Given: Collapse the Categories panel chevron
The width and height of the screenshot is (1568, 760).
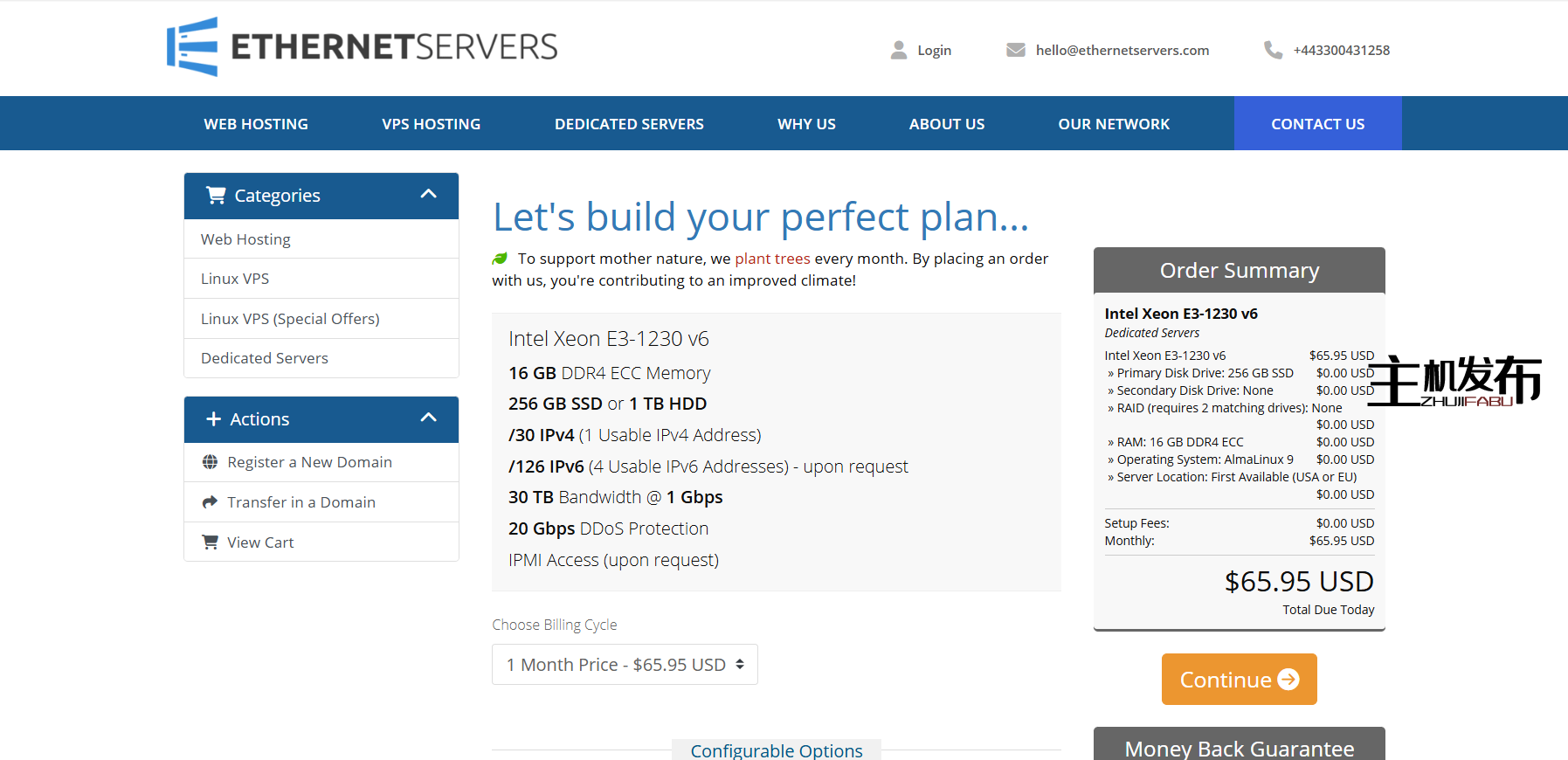Looking at the screenshot, I should click(428, 194).
